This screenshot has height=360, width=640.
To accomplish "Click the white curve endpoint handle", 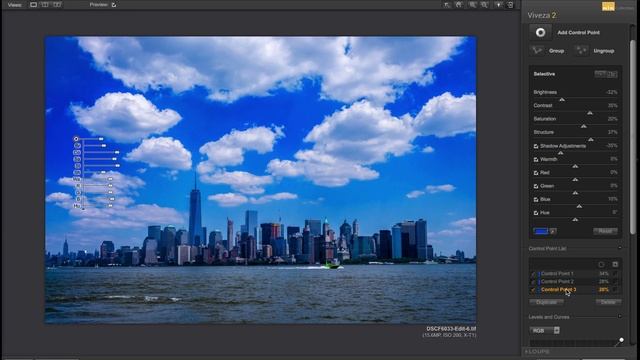I will coord(621,340).
